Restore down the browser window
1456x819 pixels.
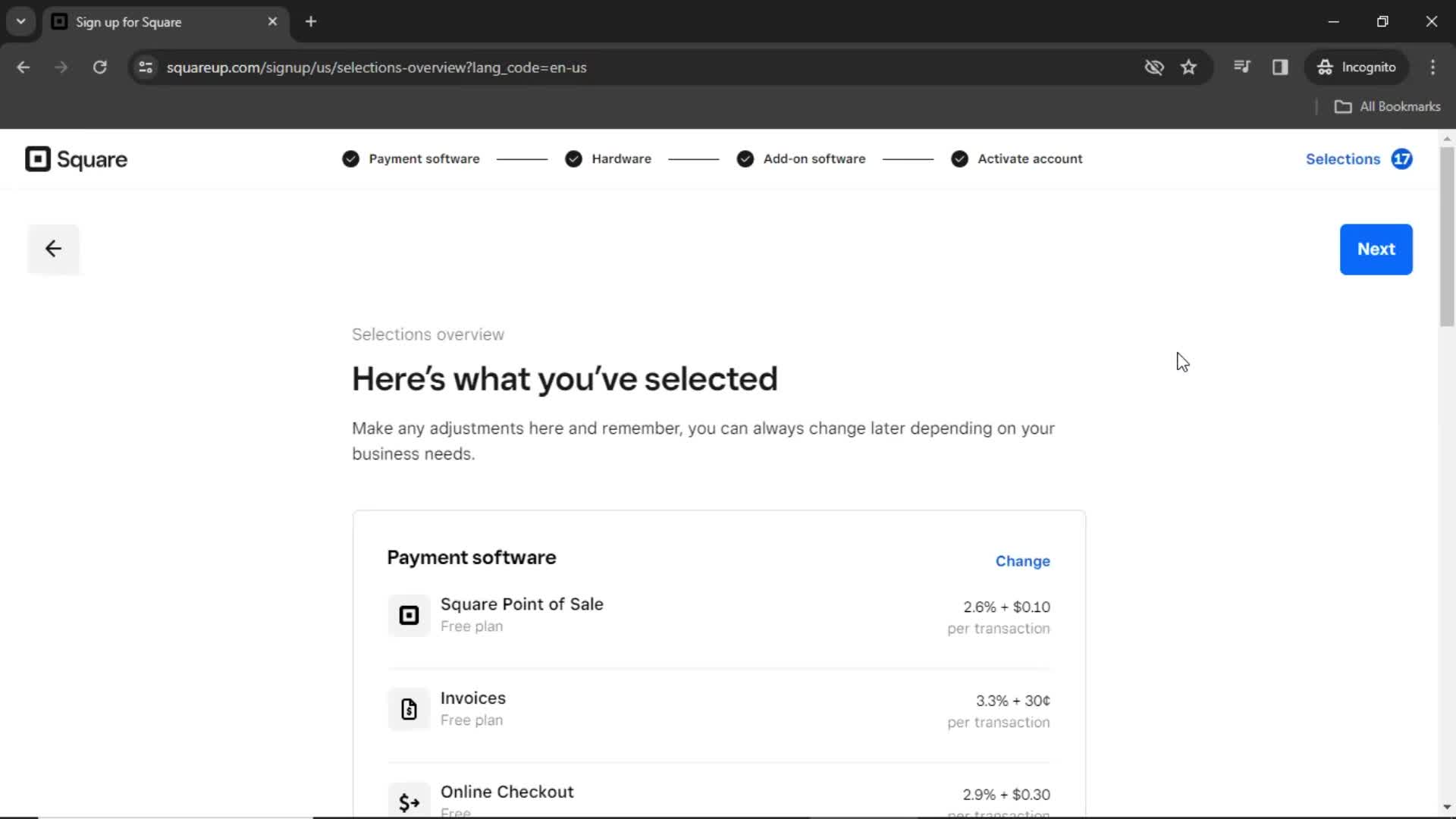tap(1382, 22)
